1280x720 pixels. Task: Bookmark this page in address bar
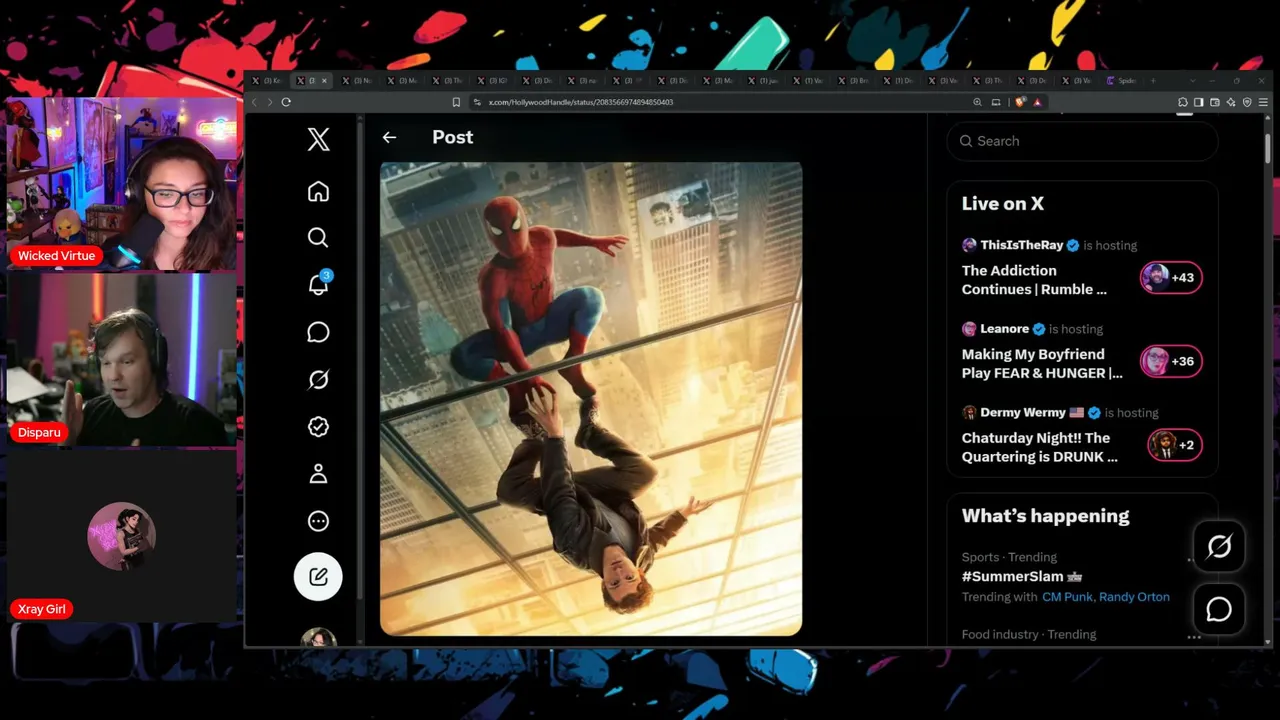456,102
